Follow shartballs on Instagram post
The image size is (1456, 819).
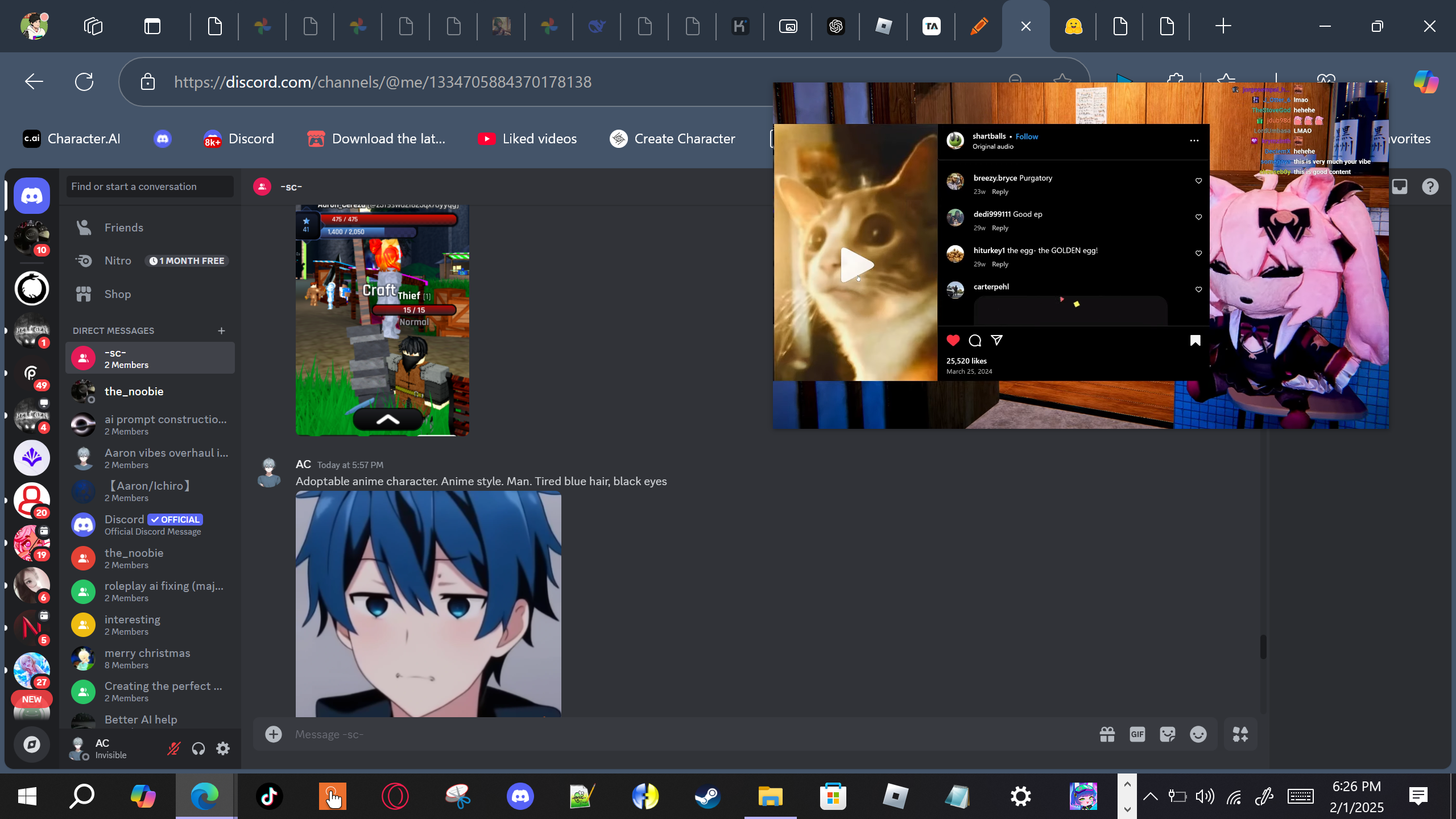1027,136
